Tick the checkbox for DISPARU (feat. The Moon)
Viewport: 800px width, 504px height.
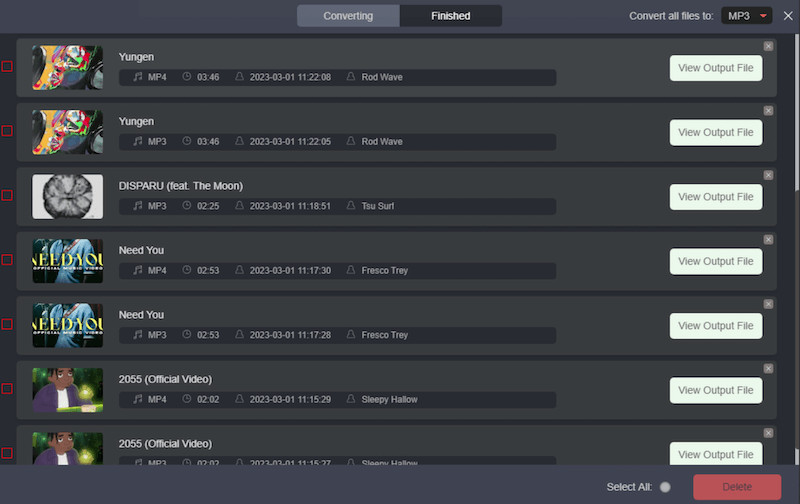tap(7, 195)
